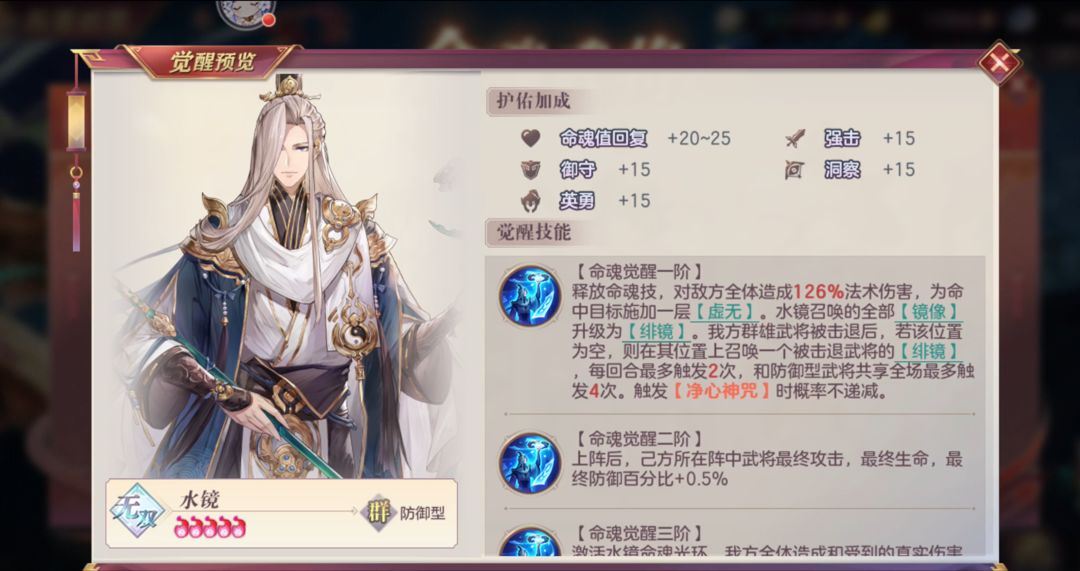Tap the pink star rating under 水镜
The width and height of the screenshot is (1080, 571).
209,527
